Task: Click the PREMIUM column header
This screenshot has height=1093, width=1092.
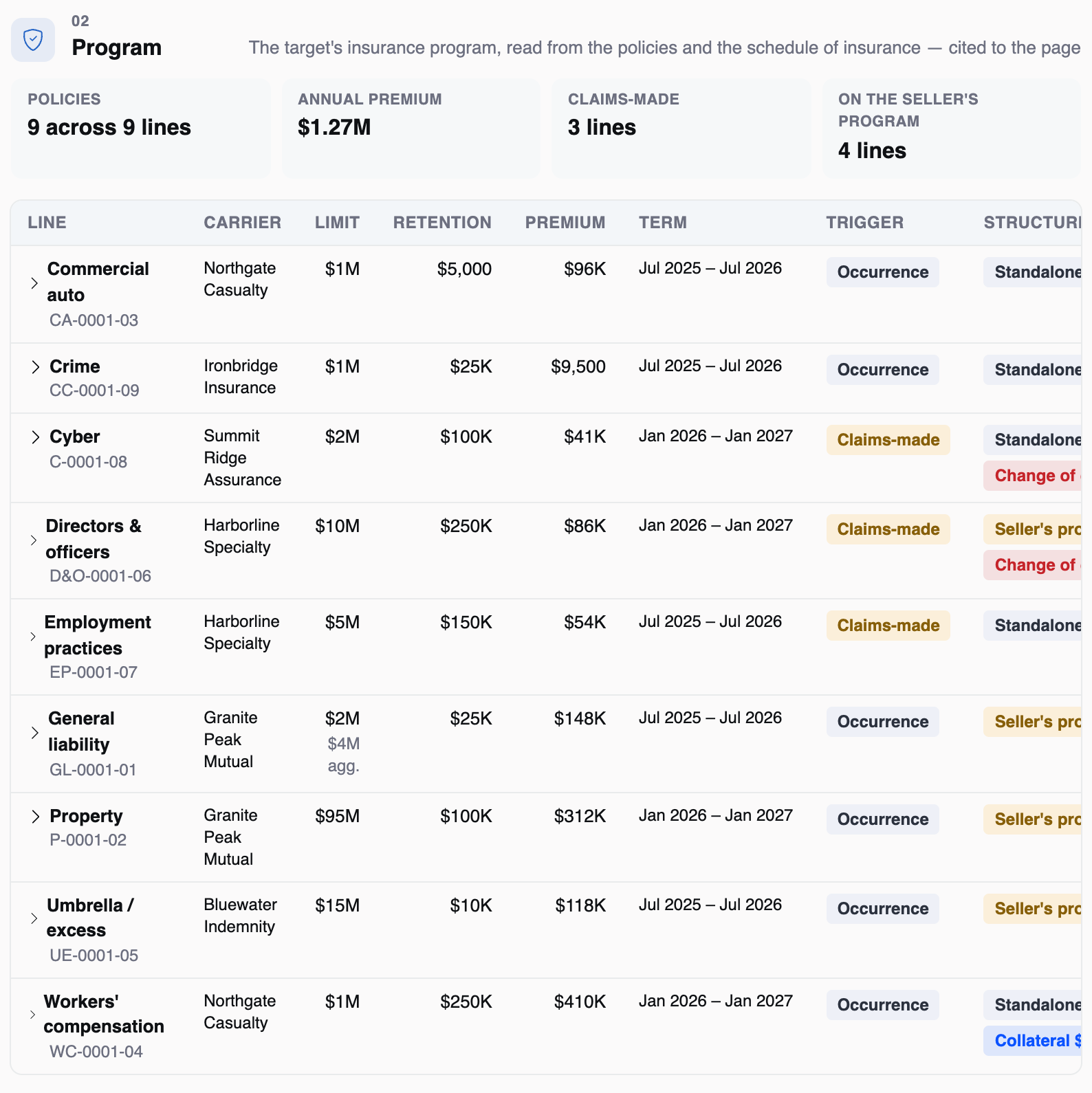Action: [x=565, y=223]
